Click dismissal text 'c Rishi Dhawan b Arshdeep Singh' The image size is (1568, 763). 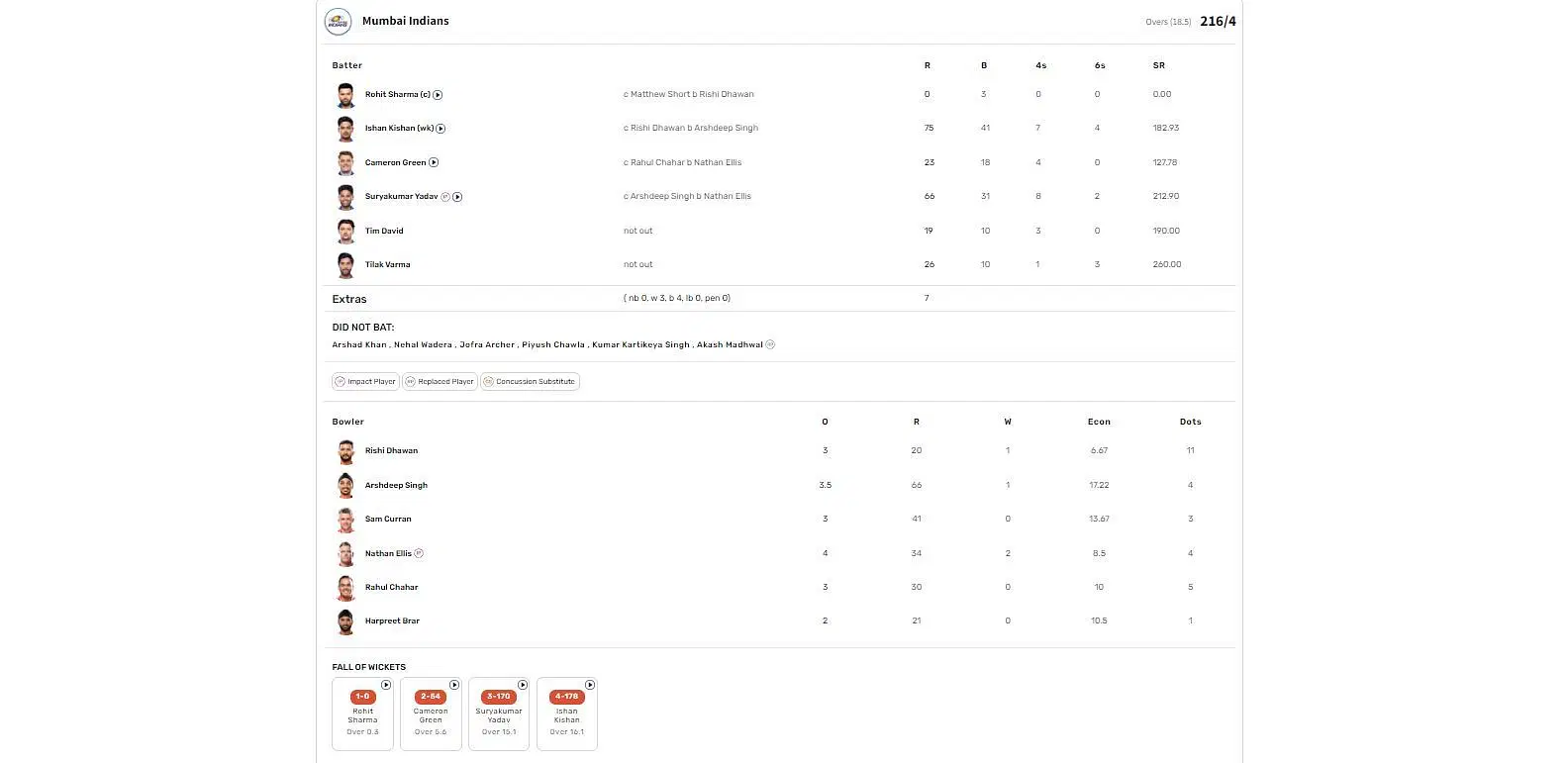click(691, 129)
